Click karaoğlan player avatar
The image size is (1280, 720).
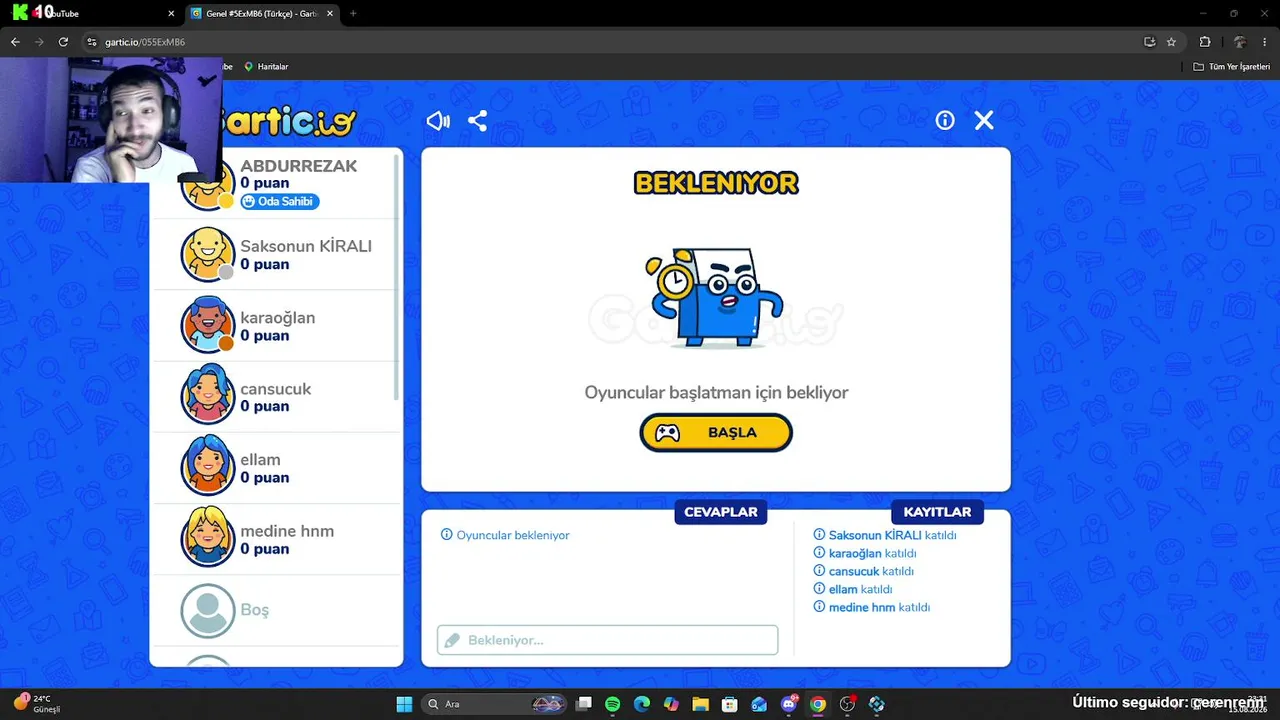pos(208,325)
